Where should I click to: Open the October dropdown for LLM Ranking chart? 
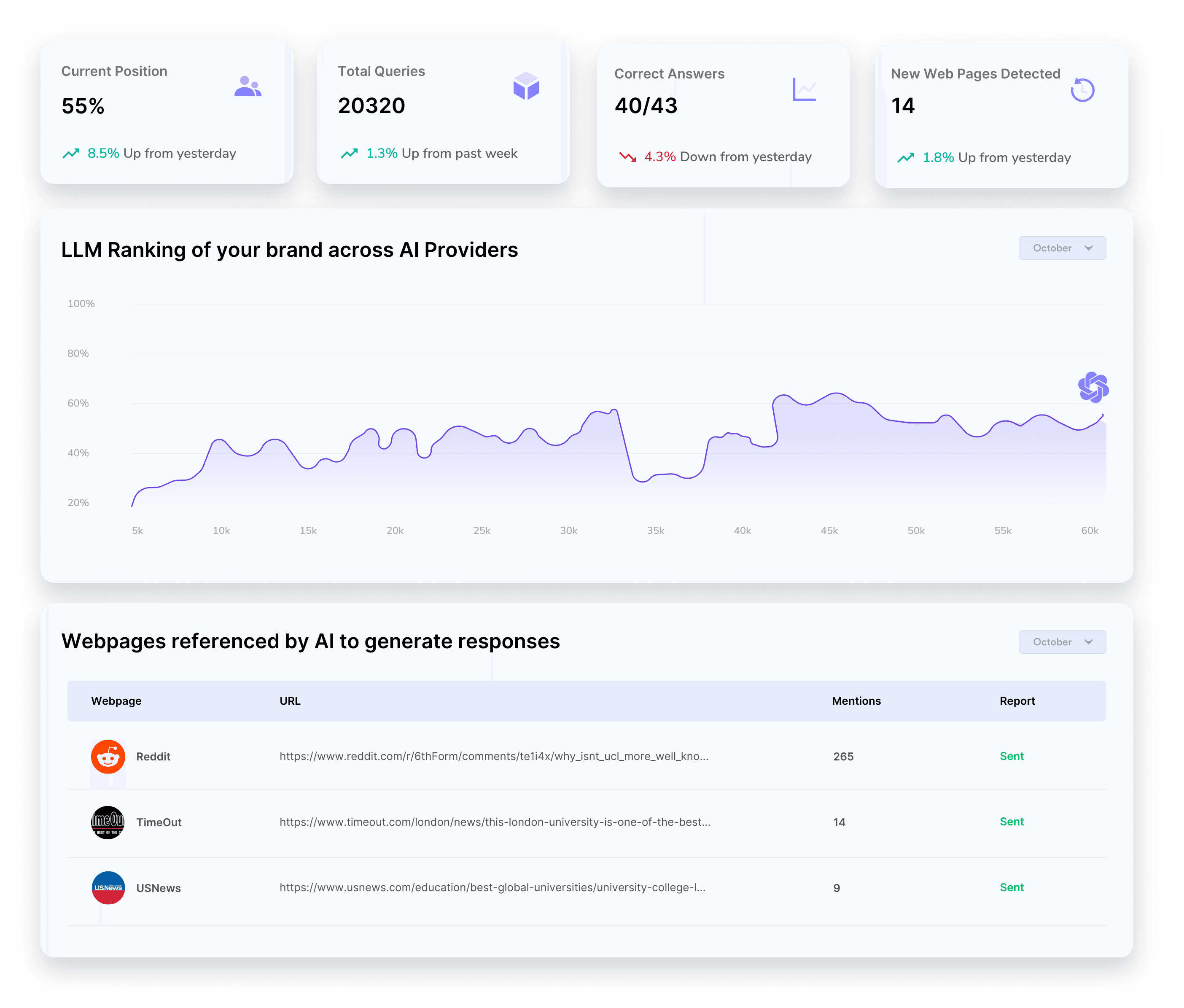point(1062,248)
